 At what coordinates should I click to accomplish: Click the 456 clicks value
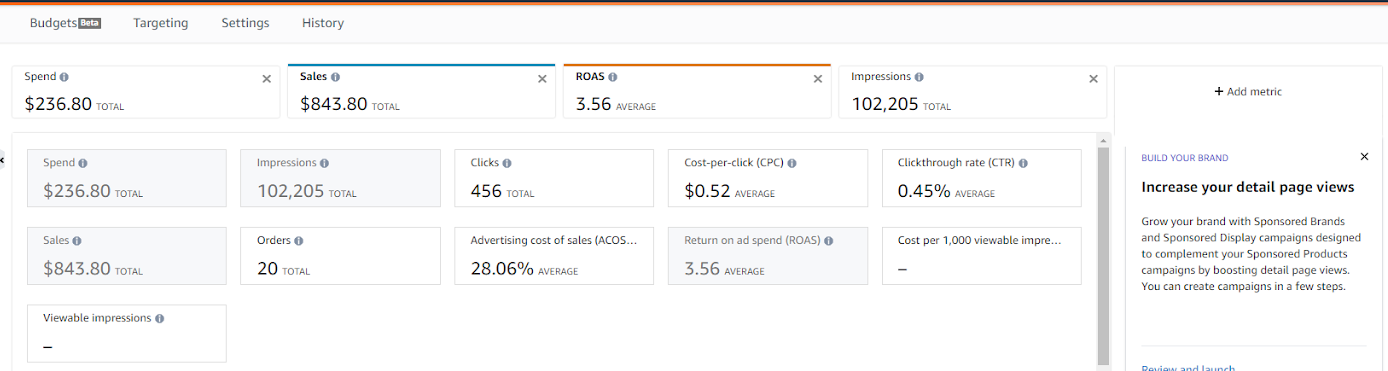coord(486,190)
